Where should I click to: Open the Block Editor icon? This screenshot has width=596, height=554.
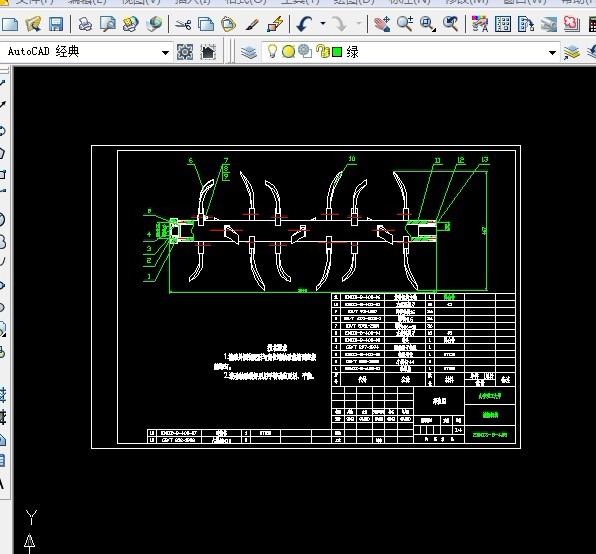(275, 24)
